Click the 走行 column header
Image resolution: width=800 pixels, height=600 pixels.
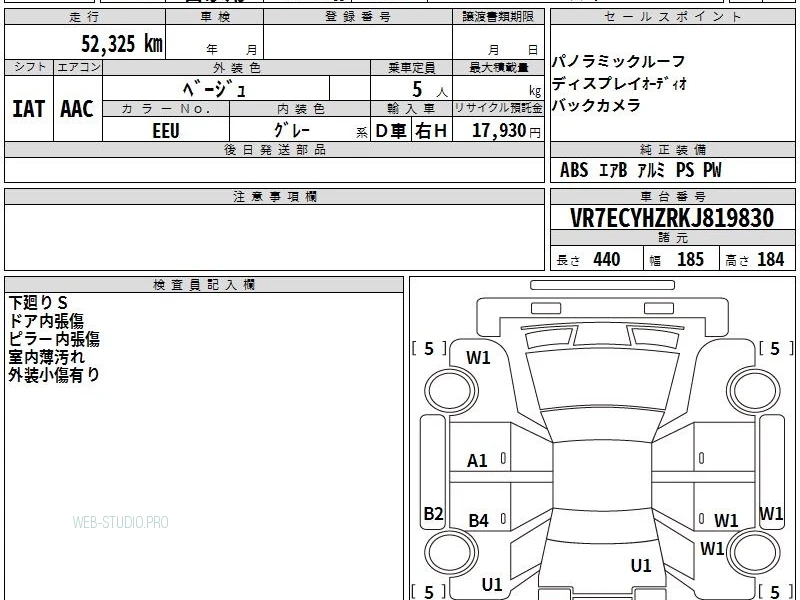85,17
